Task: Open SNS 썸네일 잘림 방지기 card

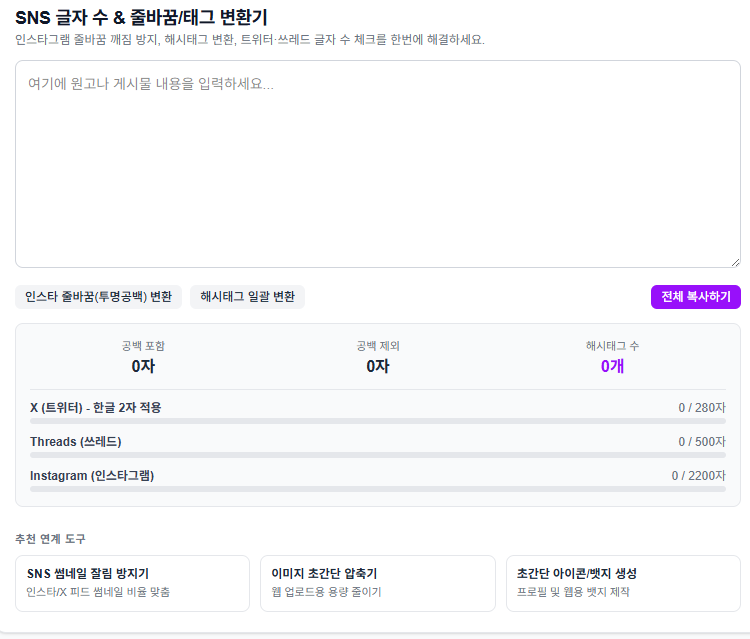Action: (132, 583)
